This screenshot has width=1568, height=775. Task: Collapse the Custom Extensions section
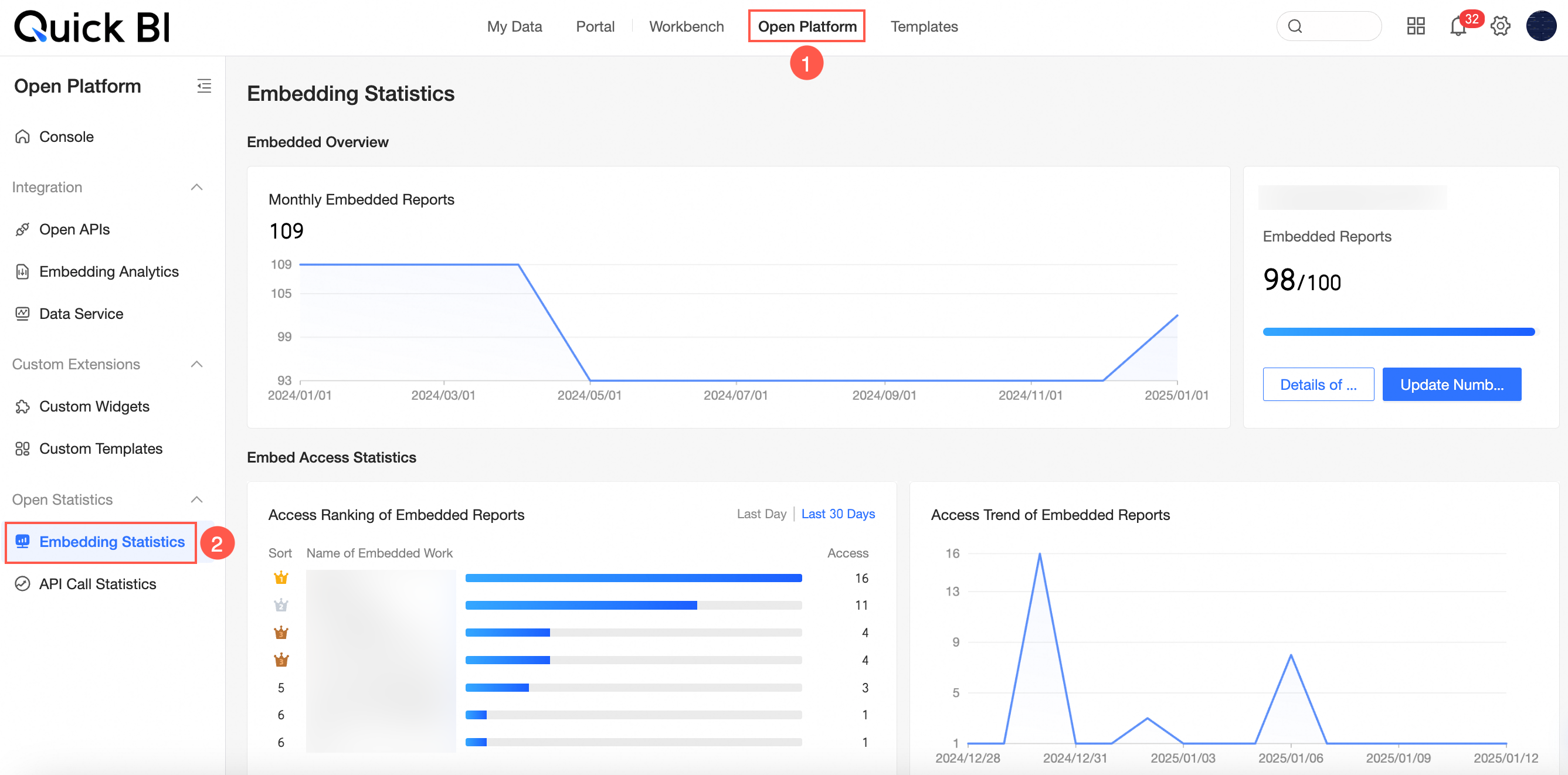click(x=196, y=364)
